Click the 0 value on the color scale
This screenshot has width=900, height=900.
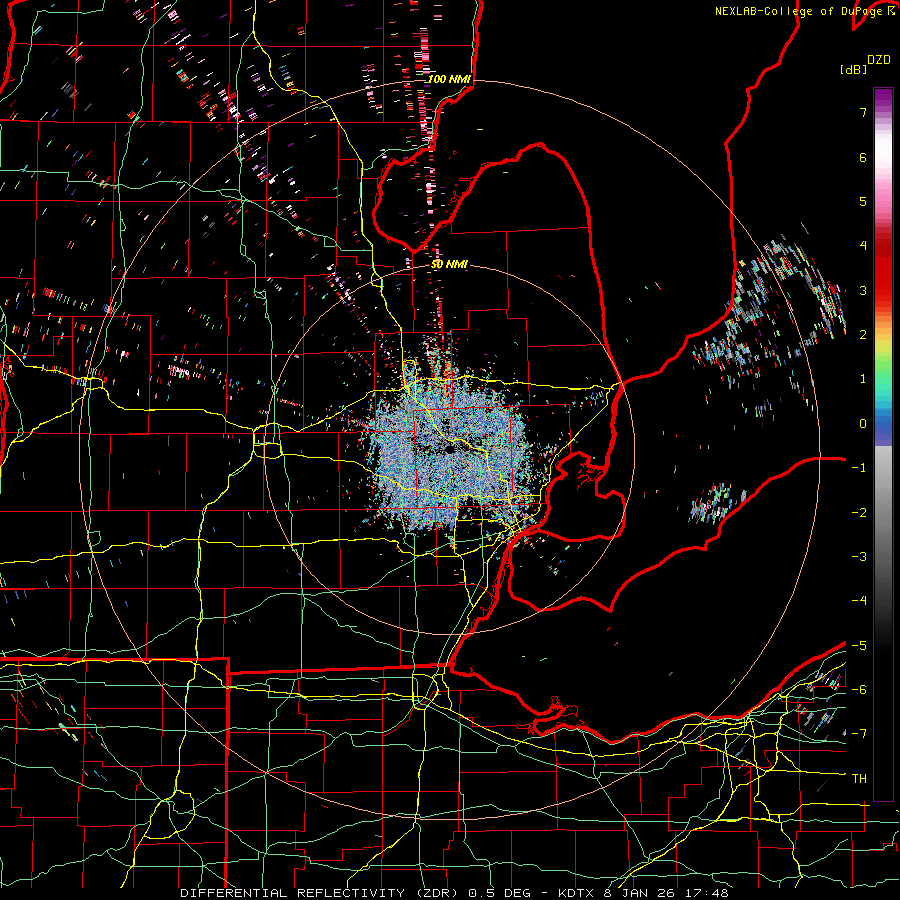[x=863, y=424]
